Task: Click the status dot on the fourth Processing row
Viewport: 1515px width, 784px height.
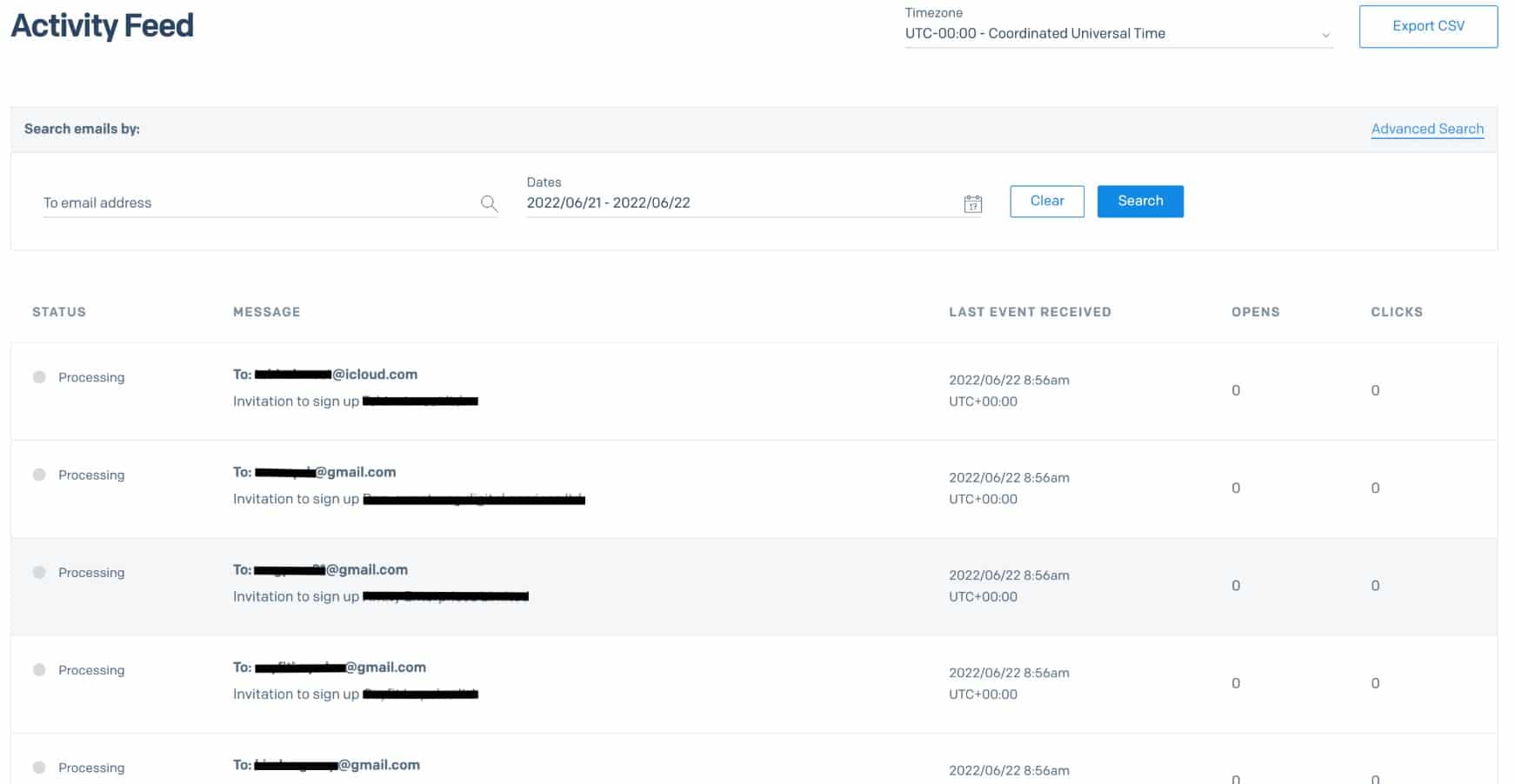Action: 38,670
